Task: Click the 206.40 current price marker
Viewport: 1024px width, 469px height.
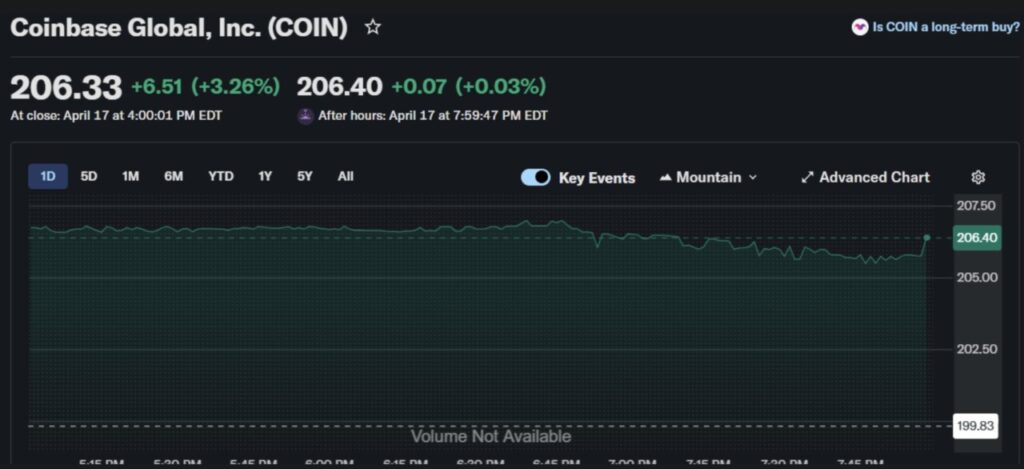Action: 976,238
